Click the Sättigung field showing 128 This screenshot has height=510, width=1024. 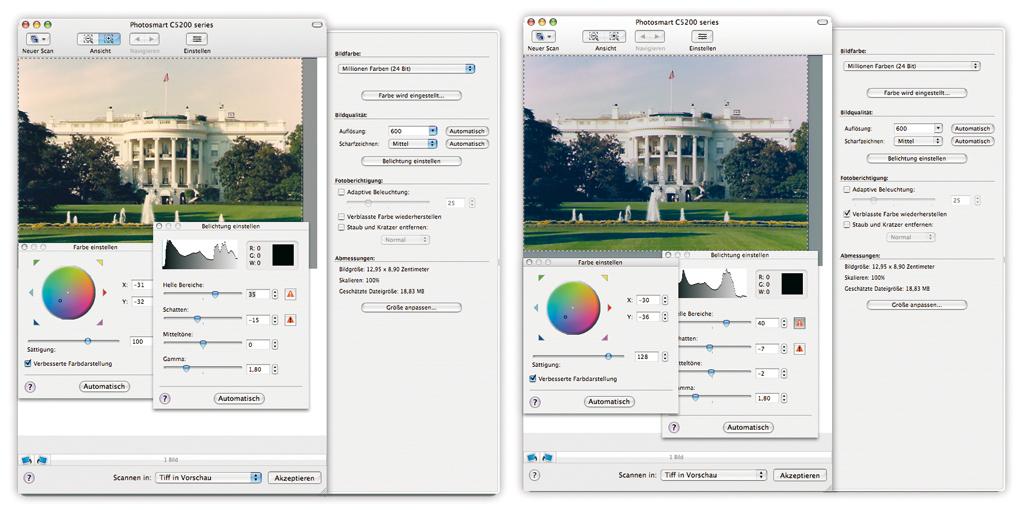[x=647, y=357]
